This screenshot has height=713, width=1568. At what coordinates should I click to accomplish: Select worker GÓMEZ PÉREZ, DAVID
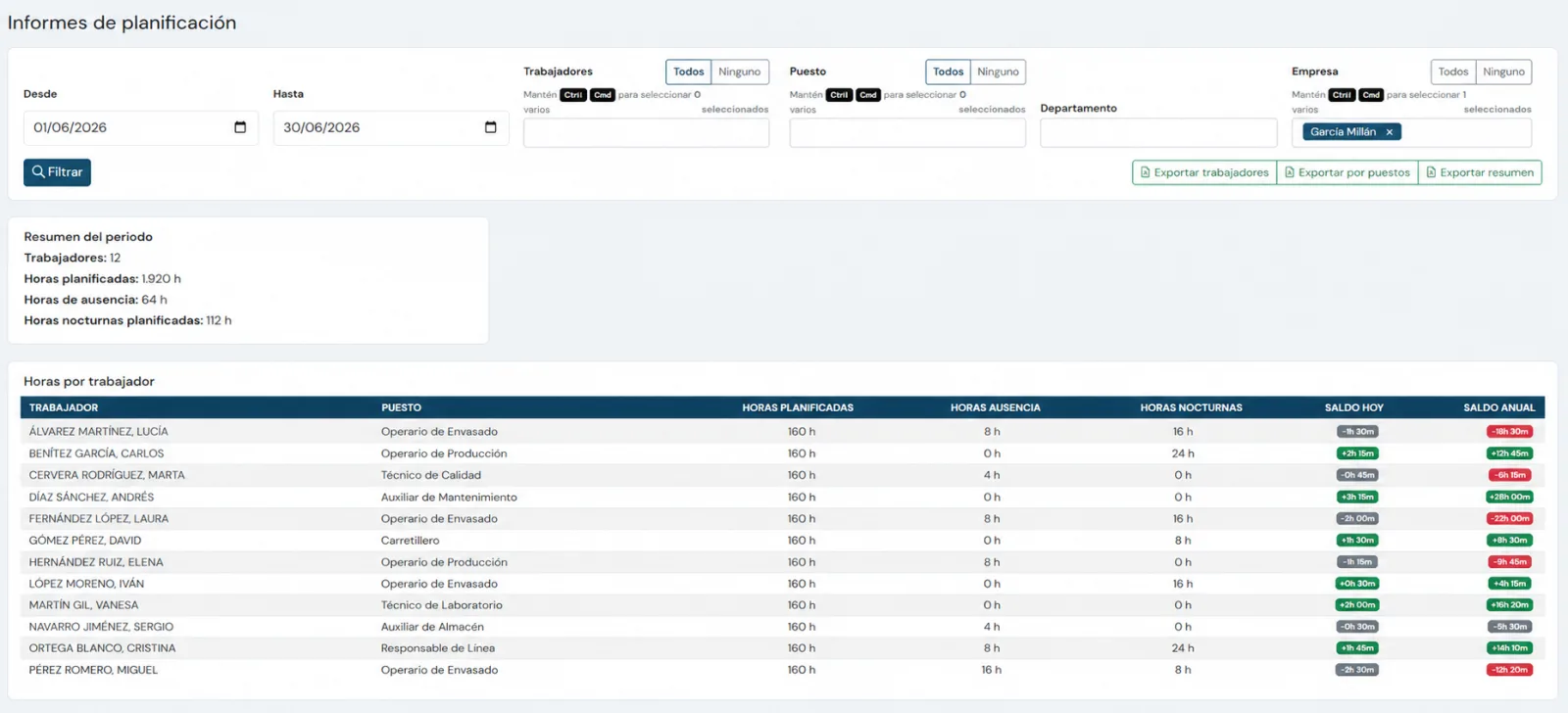pos(84,541)
